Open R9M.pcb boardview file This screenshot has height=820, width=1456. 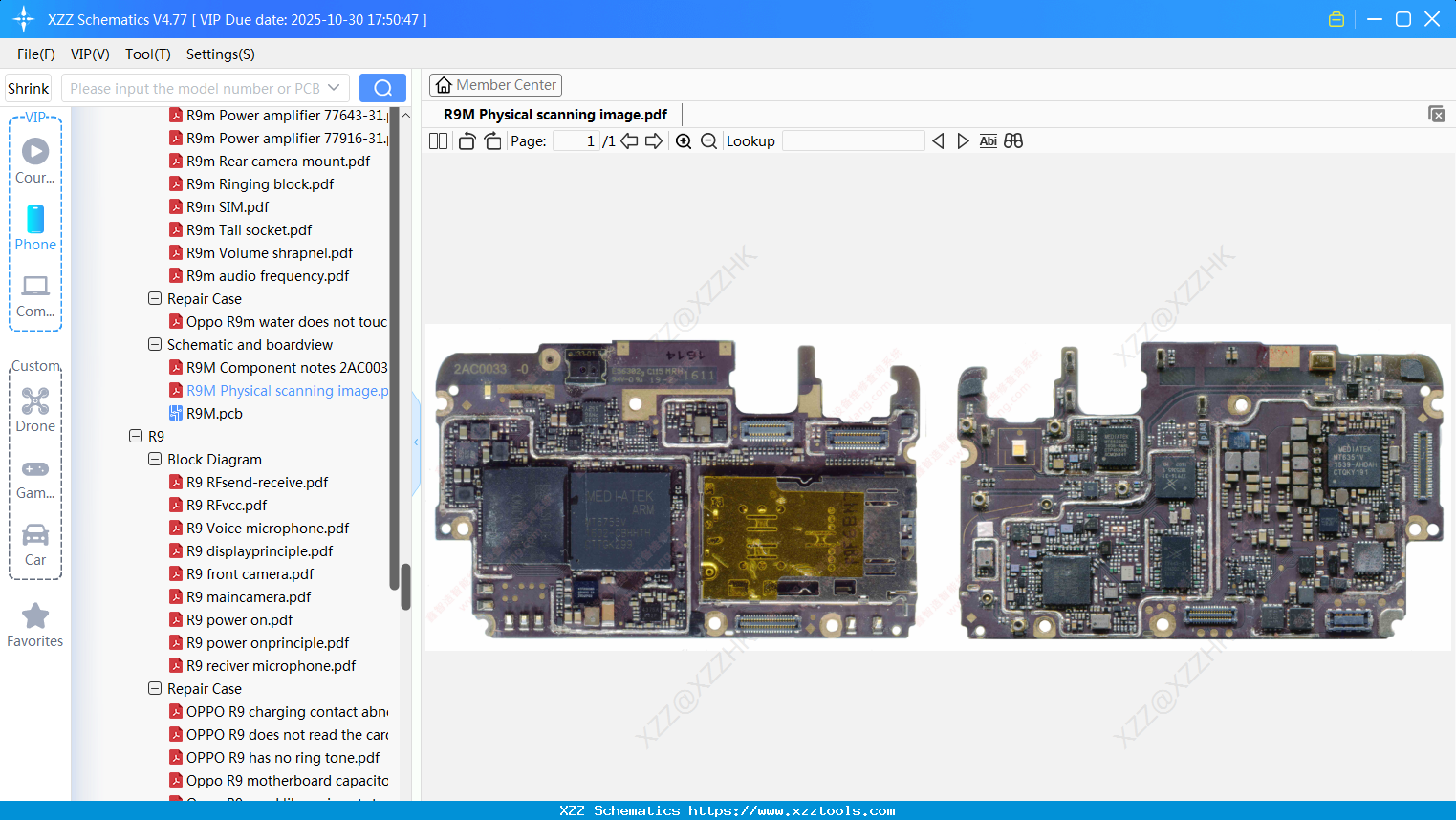coord(214,414)
